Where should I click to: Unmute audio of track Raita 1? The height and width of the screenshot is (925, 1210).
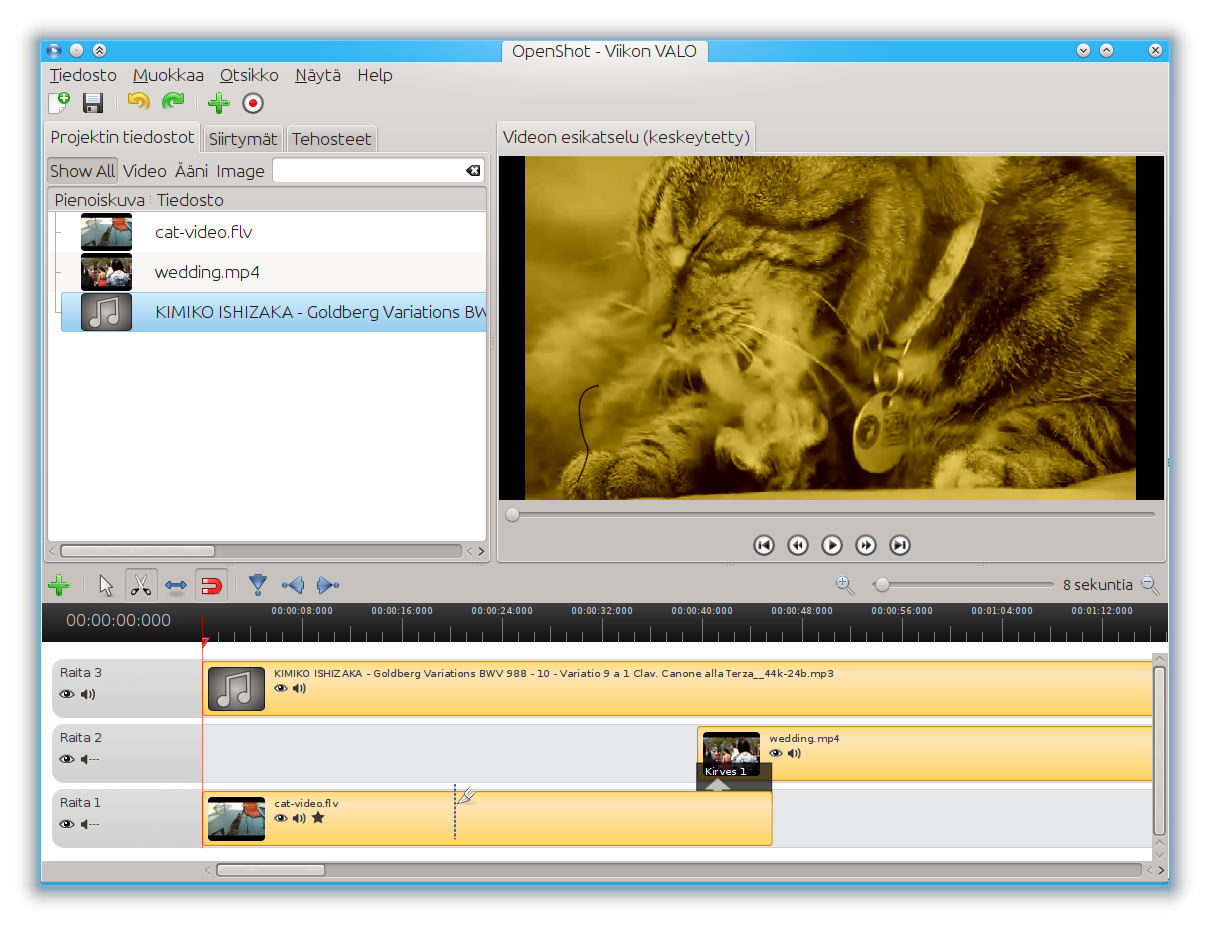click(x=90, y=824)
